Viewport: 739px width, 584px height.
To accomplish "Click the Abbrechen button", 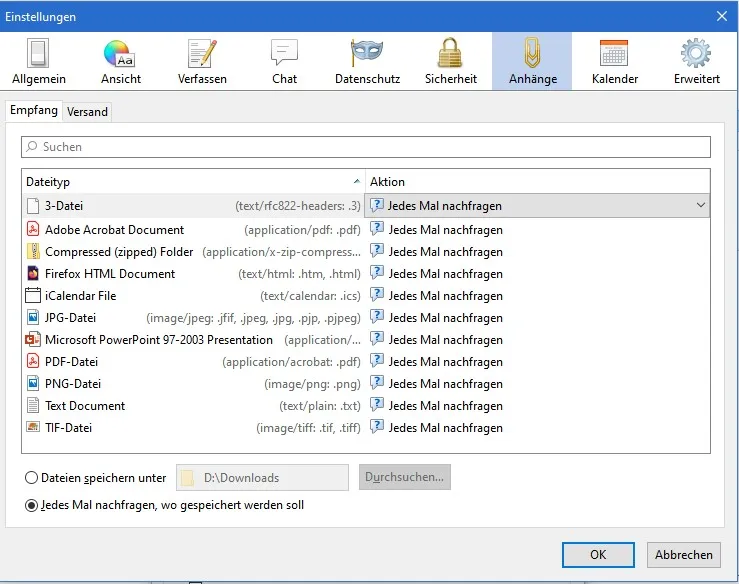I will 683,554.
